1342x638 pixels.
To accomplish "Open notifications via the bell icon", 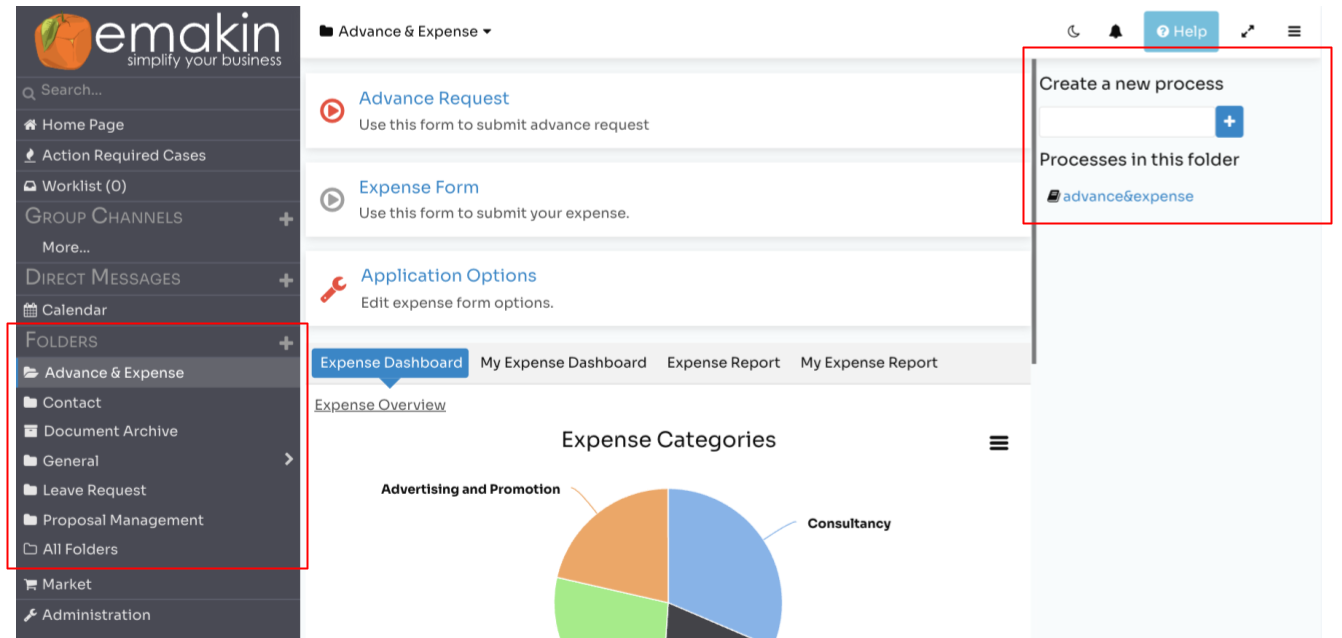I will click(1116, 31).
